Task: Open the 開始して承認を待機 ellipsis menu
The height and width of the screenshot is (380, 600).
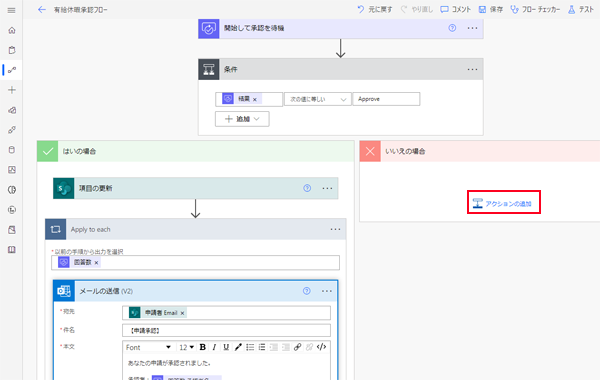Action: (472, 28)
